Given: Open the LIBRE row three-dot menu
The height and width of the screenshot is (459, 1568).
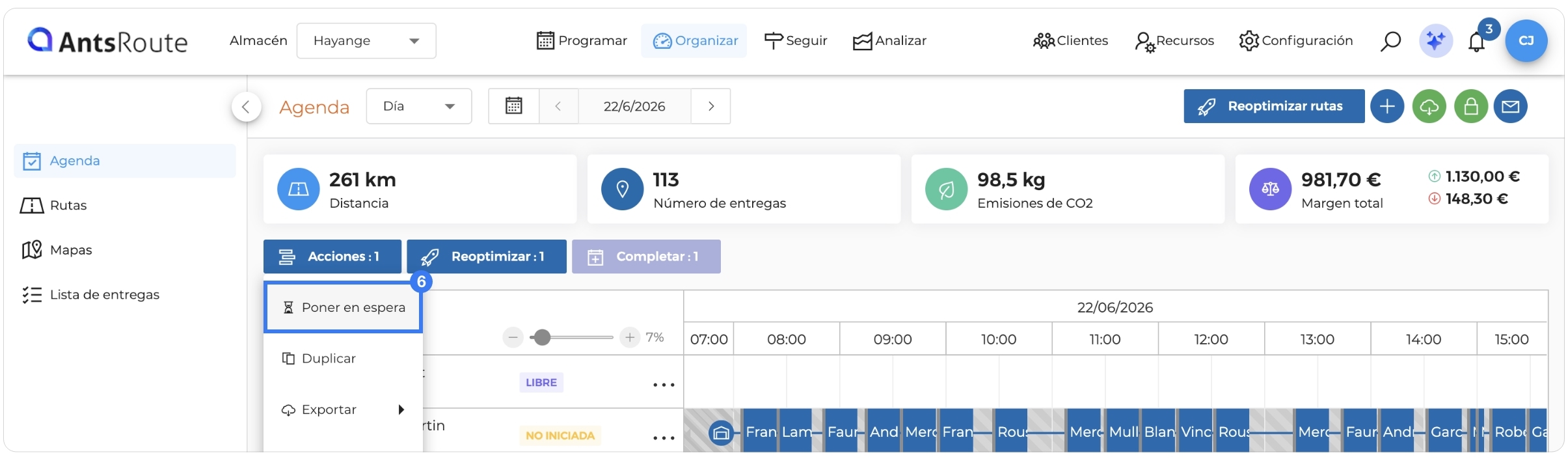Looking at the screenshot, I should tap(664, 385).
